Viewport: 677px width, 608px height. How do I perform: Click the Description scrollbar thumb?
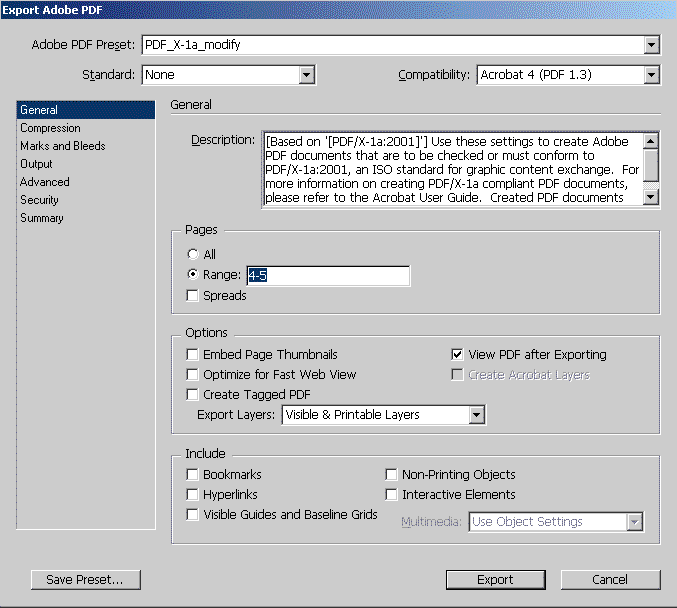click(651, 165)
